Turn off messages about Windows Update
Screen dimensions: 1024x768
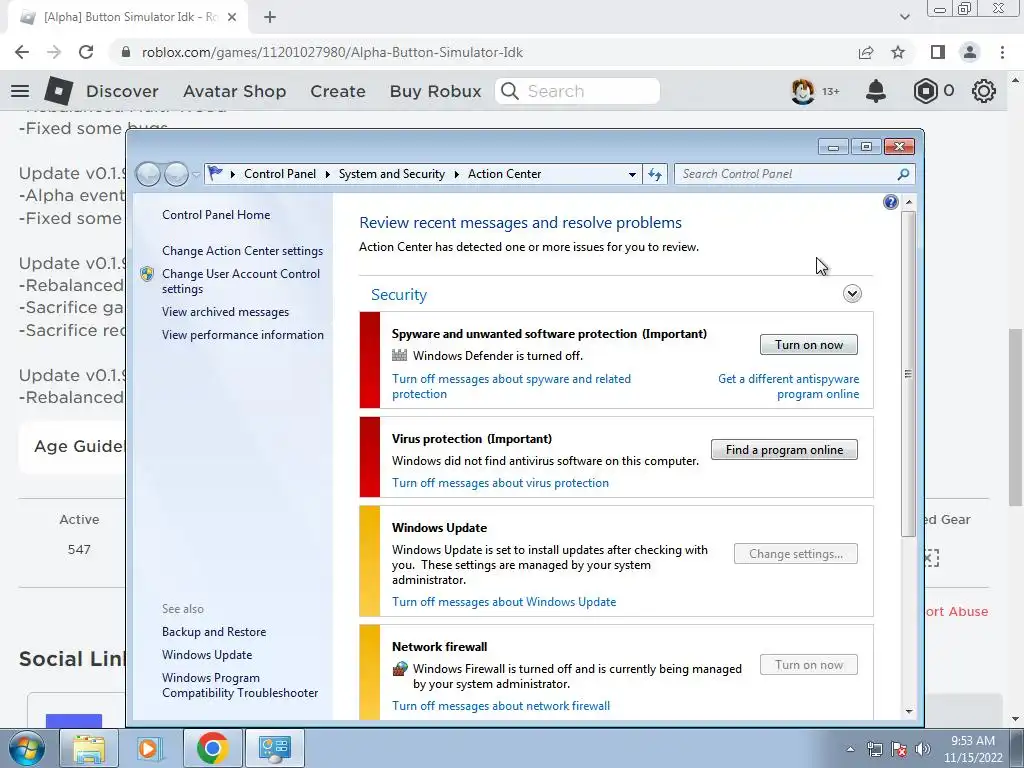(504, 602)
